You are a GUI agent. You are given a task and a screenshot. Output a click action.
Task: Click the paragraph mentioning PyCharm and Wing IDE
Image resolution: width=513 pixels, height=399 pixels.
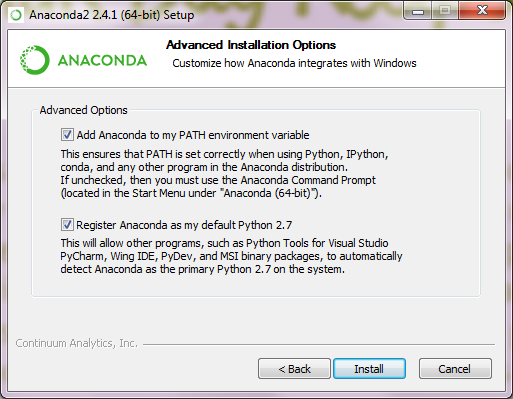pos(231,256)
